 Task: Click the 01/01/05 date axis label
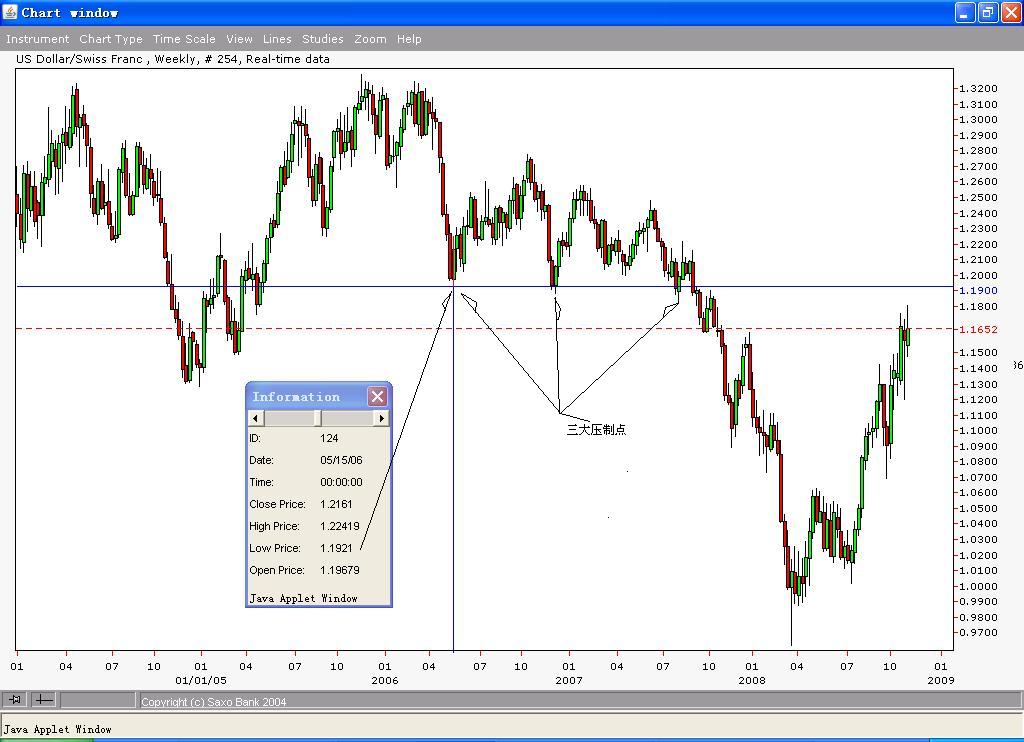pos(200,680)
